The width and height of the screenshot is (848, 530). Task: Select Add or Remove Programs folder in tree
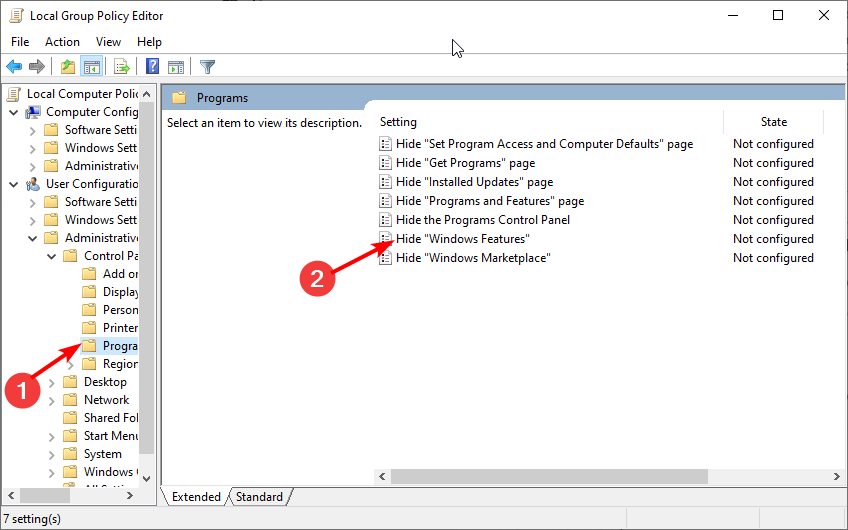point(120,274)
